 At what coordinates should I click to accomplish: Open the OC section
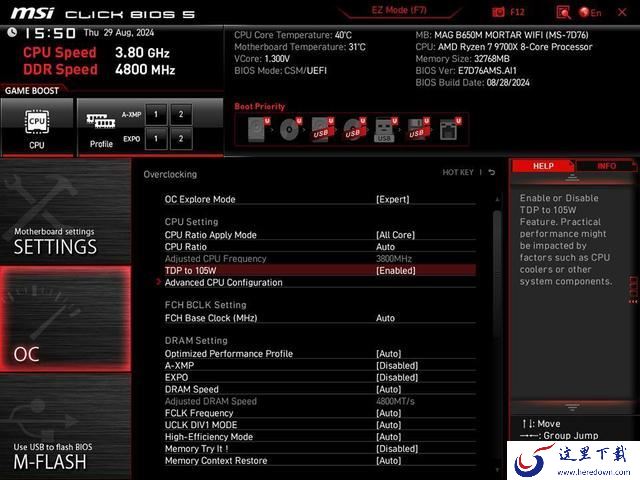(65, 319)
